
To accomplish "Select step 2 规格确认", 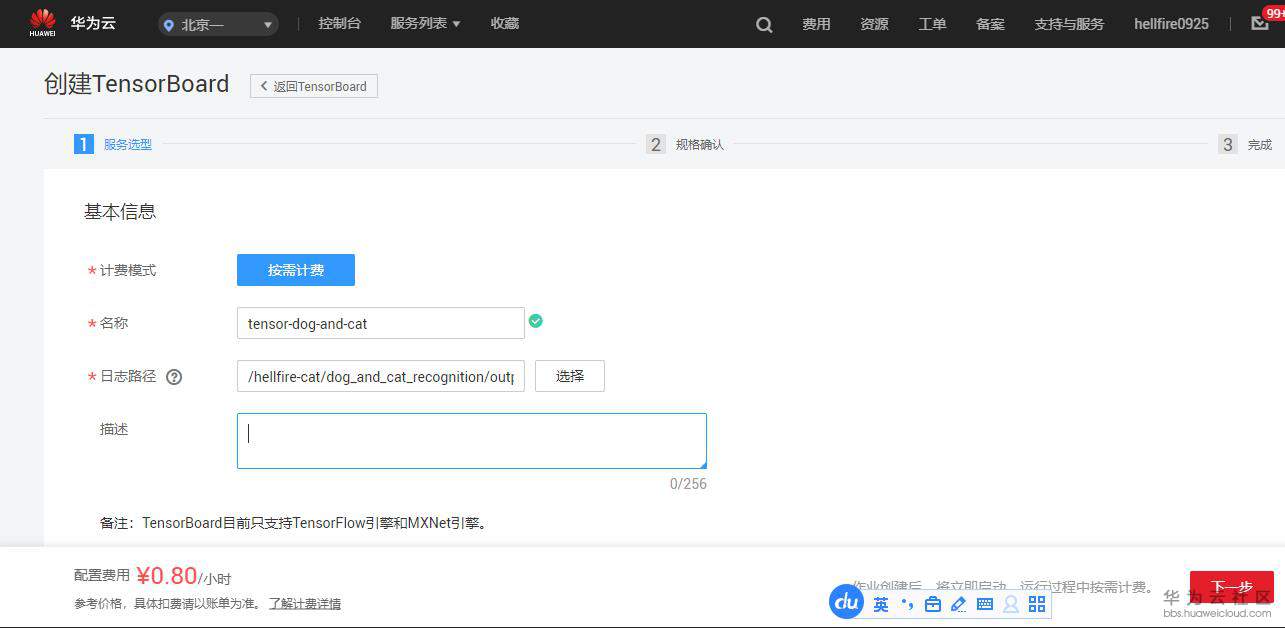I will [x=685, y=144].
